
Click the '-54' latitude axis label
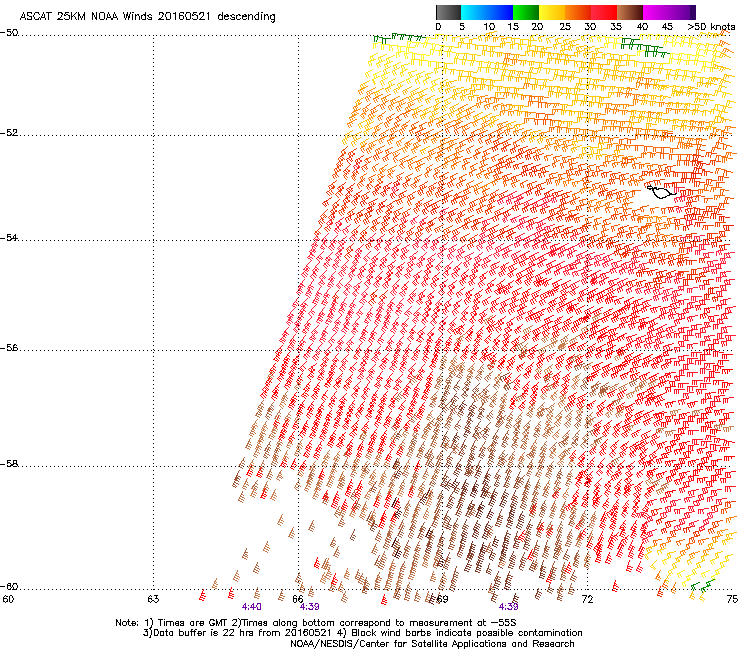click(9, 237)
